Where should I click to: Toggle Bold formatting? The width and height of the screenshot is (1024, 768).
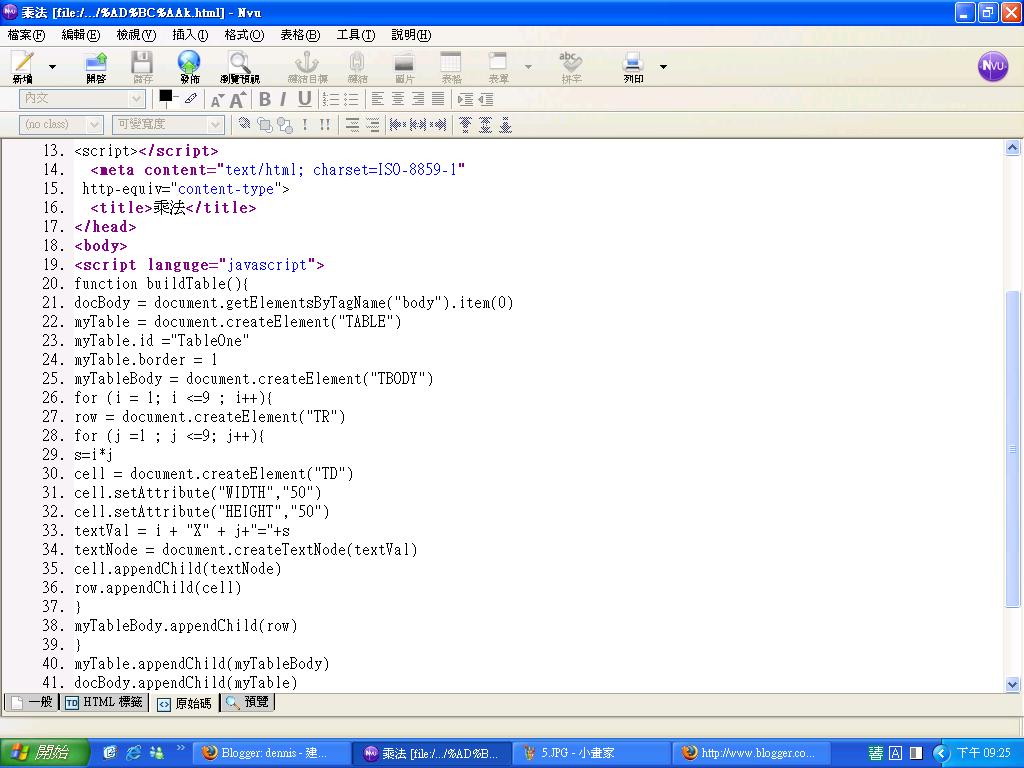(264, 99)
